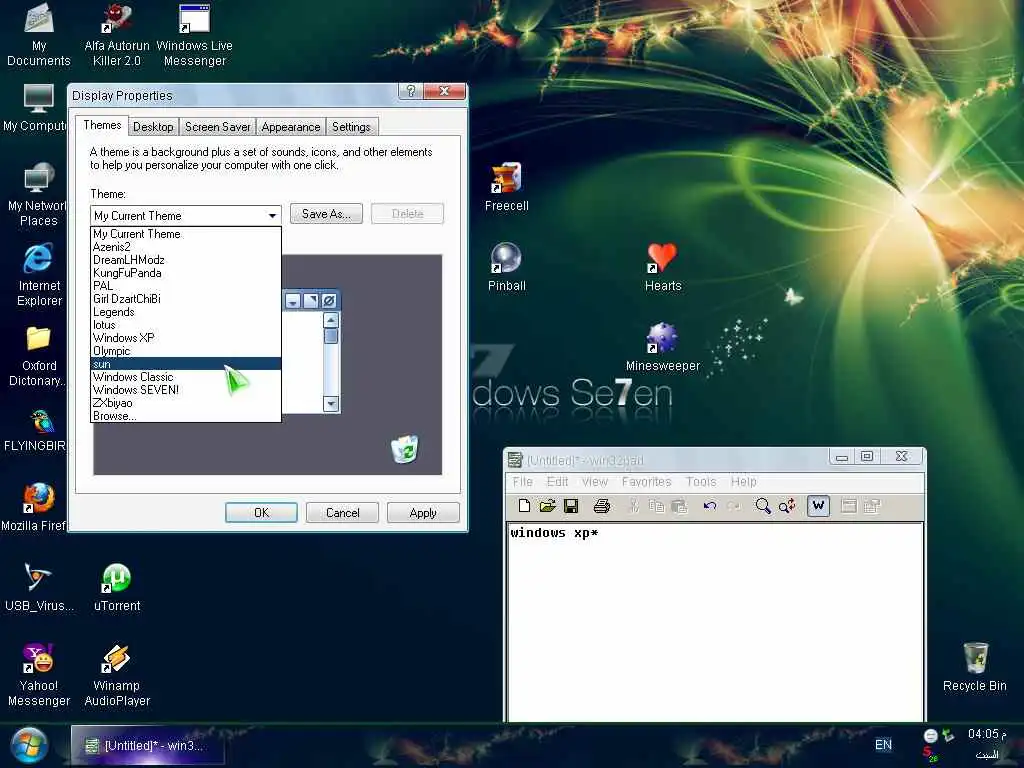Image resolution: width=1024 pixels, height=768 pixels.
Task: Choose PAL theme option
Action: click(185, 285)
